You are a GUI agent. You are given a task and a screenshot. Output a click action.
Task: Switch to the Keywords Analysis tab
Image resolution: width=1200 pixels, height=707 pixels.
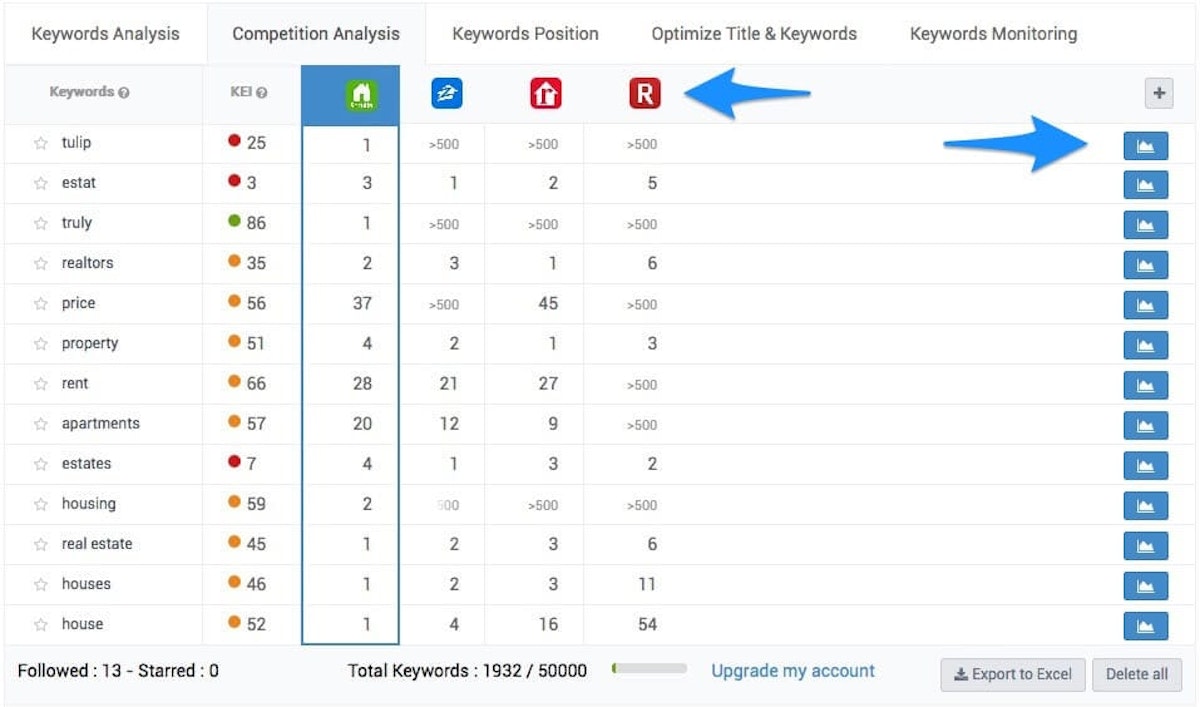(x=105, y=34)
